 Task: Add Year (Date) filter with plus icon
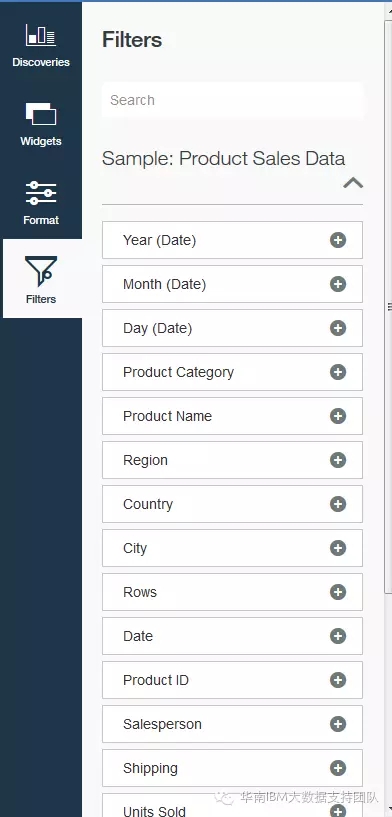point(338,240)
